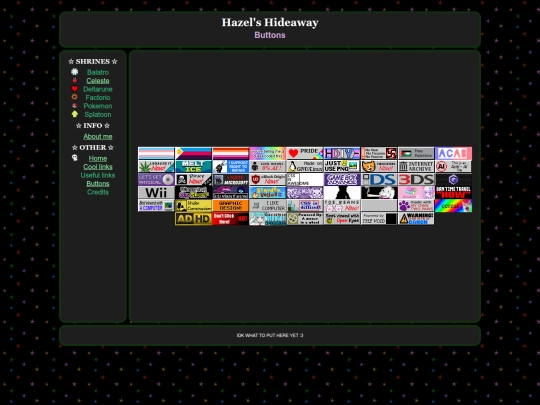Click the purple paw My Own Two Paws button
This screenshot has height=405, width=540.
(416, 206)
